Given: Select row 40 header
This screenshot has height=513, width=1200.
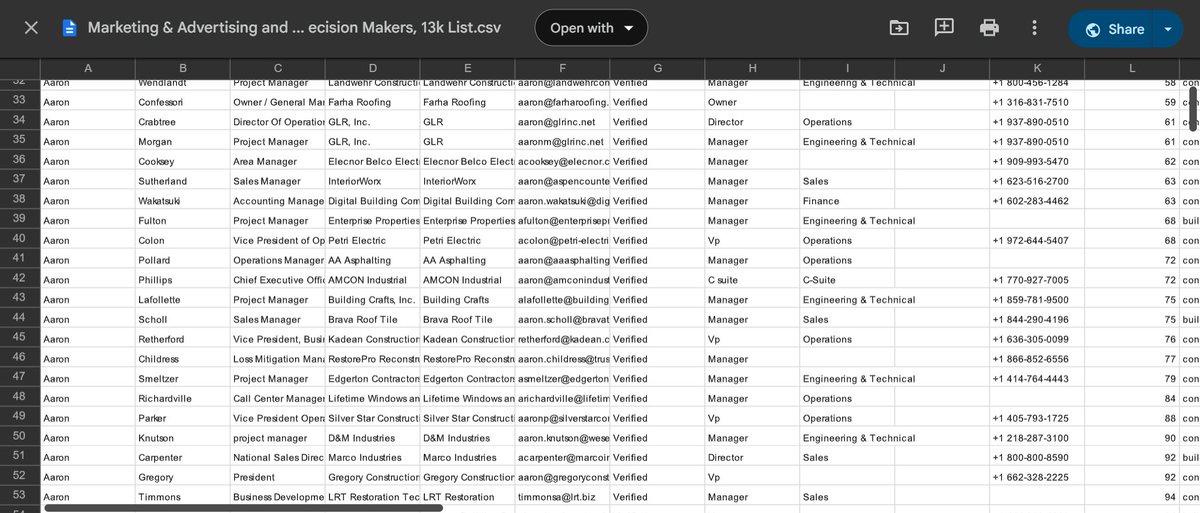Looking at the screenshot, I should click(20, 240).
